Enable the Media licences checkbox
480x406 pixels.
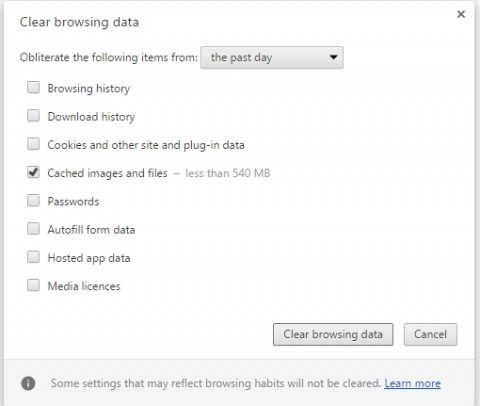pos(33,285)
